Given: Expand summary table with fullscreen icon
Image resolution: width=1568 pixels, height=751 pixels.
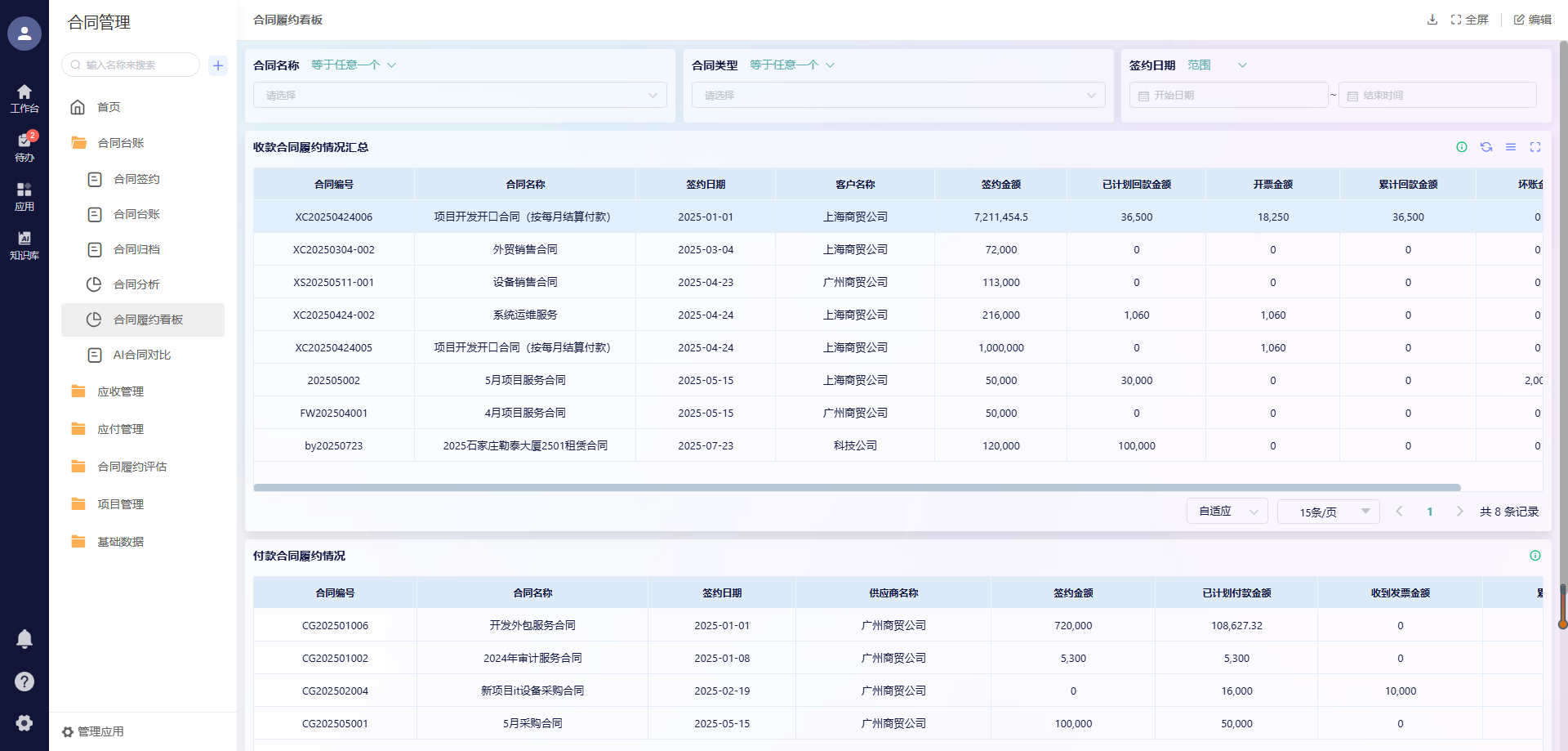Looking at the screenshot, I should pos(1535,147).
